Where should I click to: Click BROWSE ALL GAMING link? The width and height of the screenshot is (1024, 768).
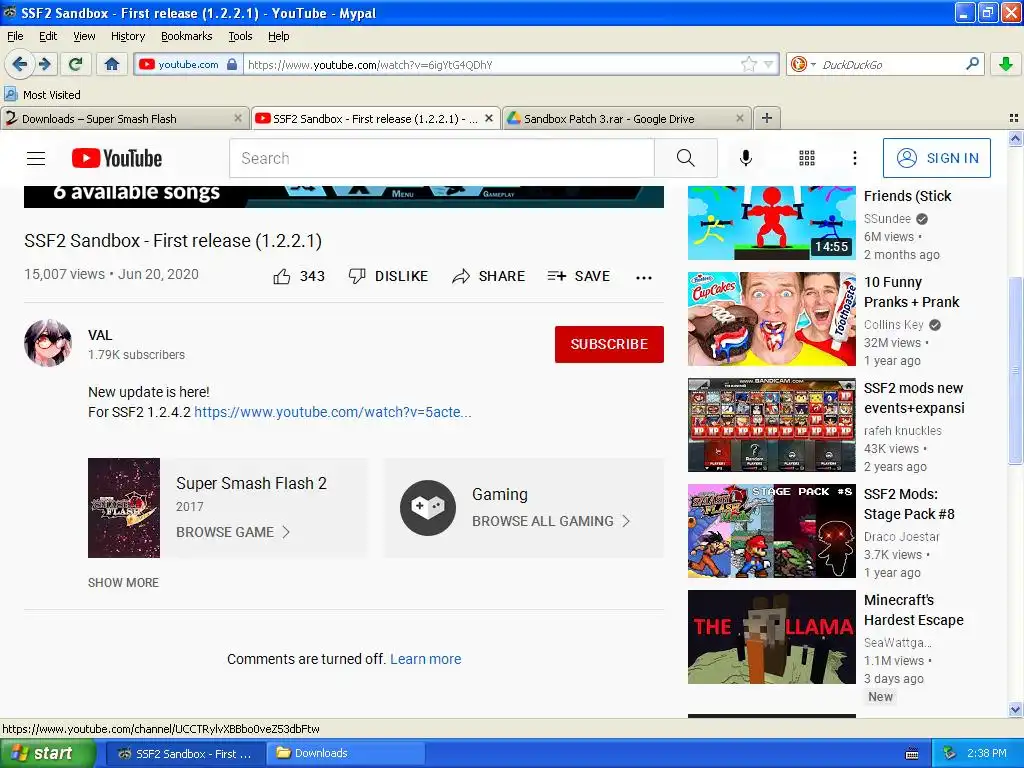551,521
